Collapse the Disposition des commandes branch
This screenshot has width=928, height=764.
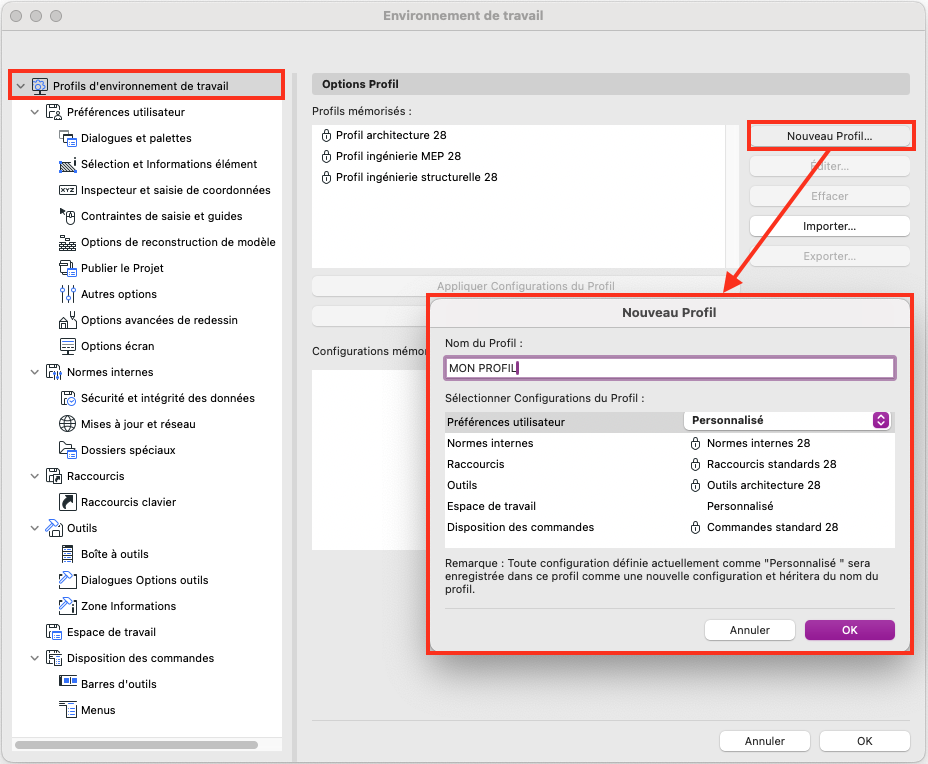tap(34, 658)
